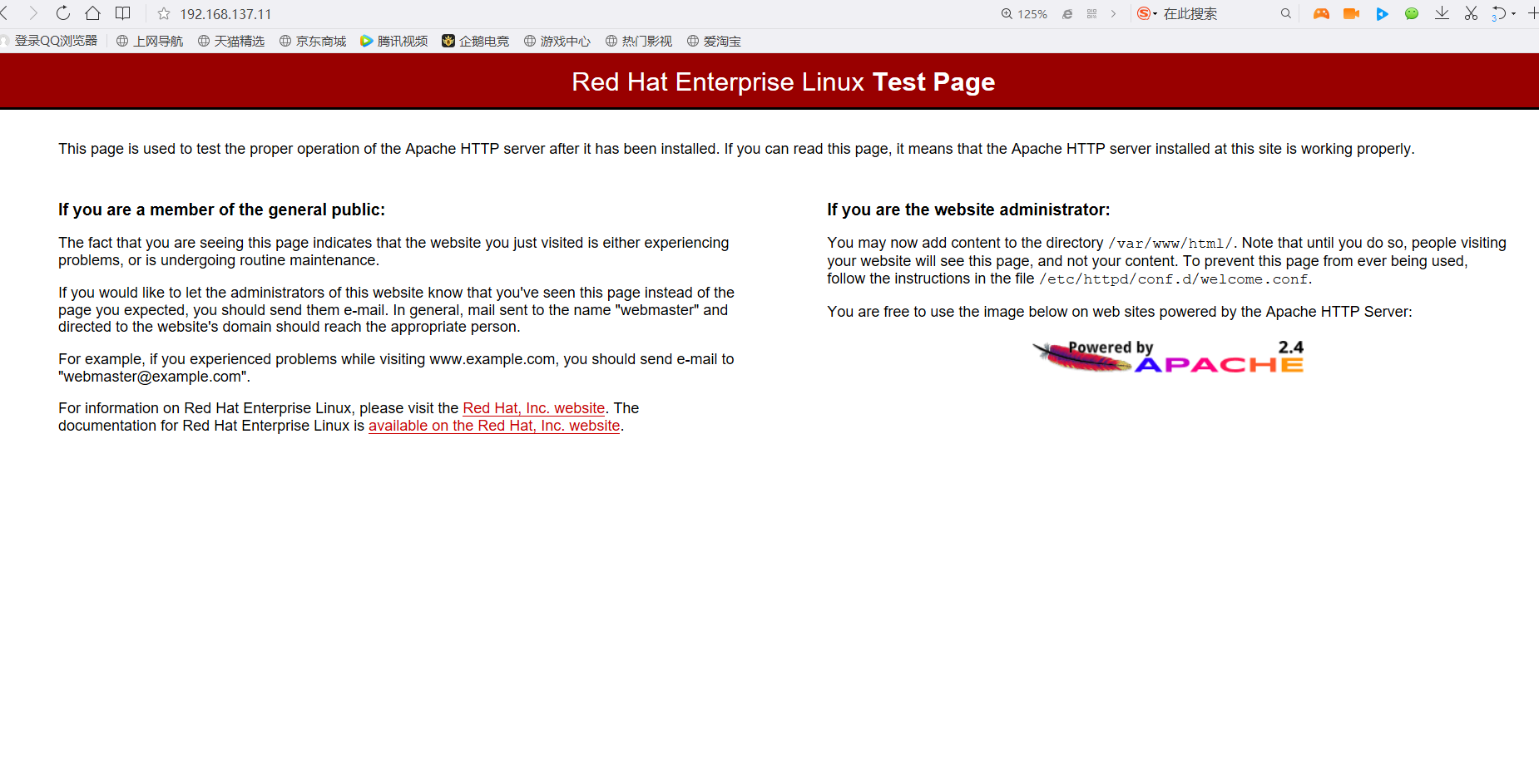Star this page as a favorite
Image resolution: width=1539 pixels, height=784 pixels.
click(x=164, y=13)
